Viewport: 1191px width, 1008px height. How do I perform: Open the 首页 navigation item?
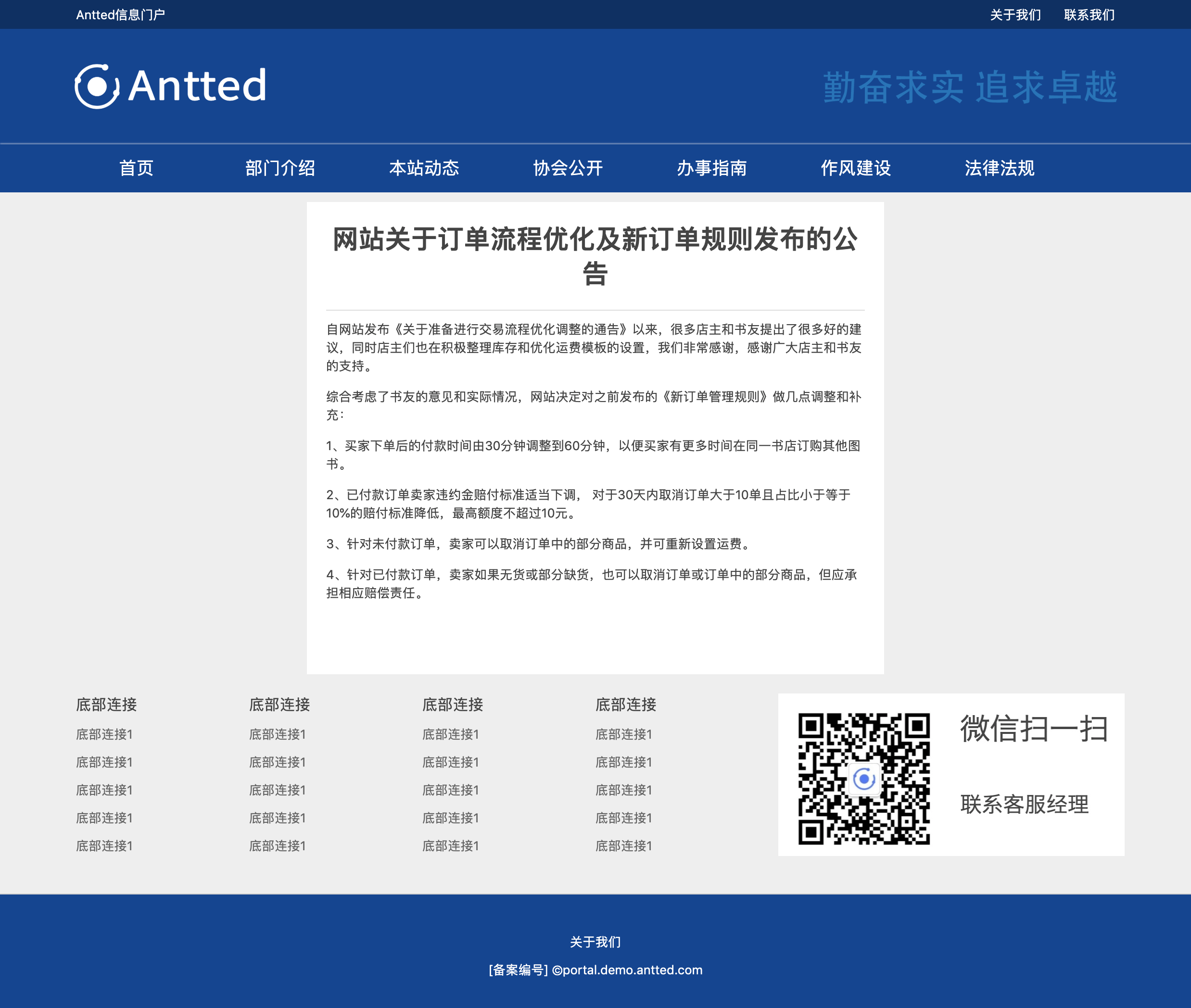pos(136,168)
